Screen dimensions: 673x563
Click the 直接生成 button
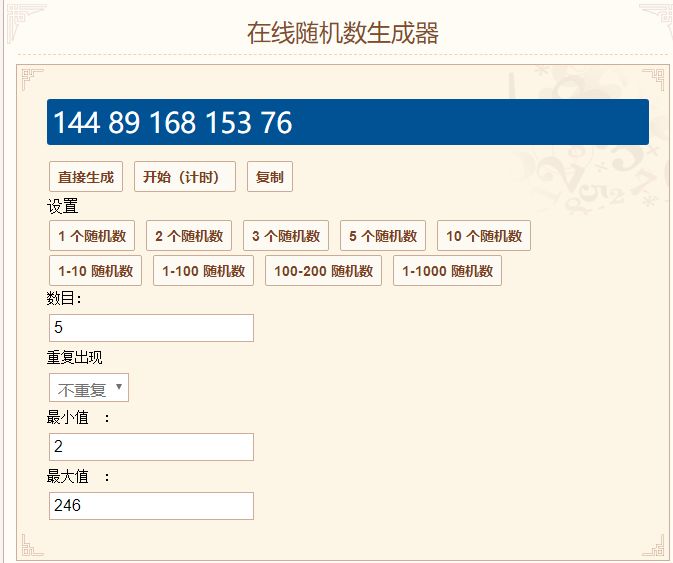[86, 176]
